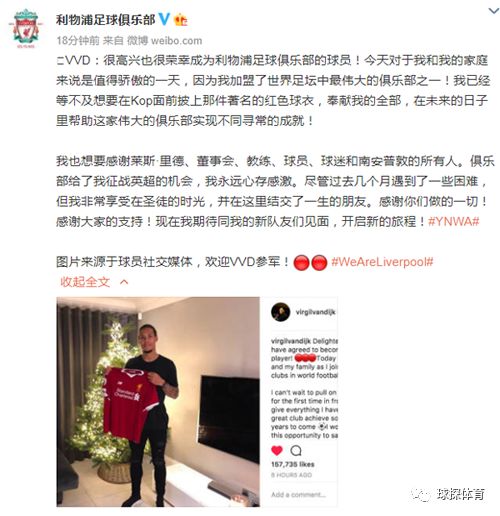This screenshot has height=516, width=500.
Task: Open virgilvandijk username in Instagram panel
Action: click(315, 312)
